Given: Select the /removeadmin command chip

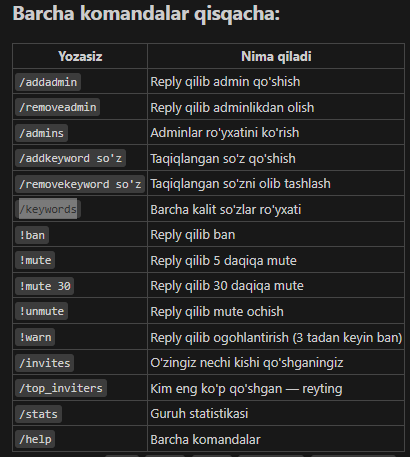Looking at the screenshot, I should pos(57,107).
